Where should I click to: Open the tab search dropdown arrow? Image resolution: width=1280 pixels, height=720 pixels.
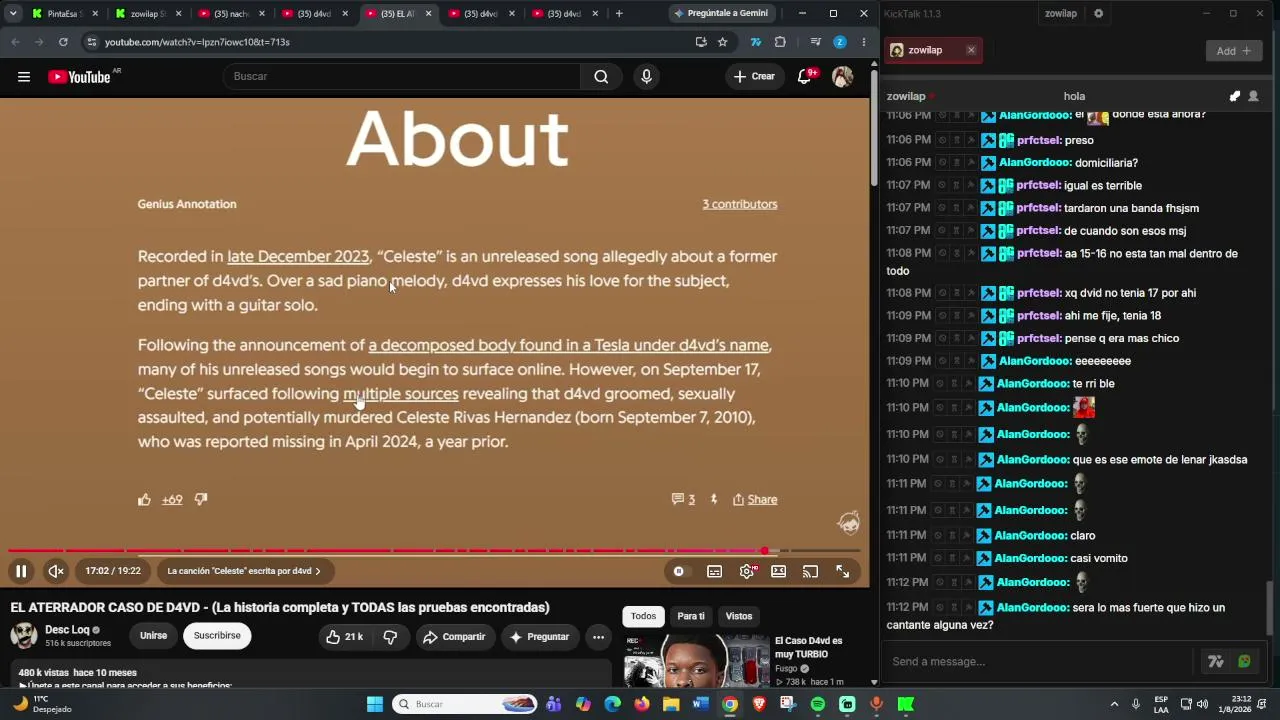coord(13,14)
